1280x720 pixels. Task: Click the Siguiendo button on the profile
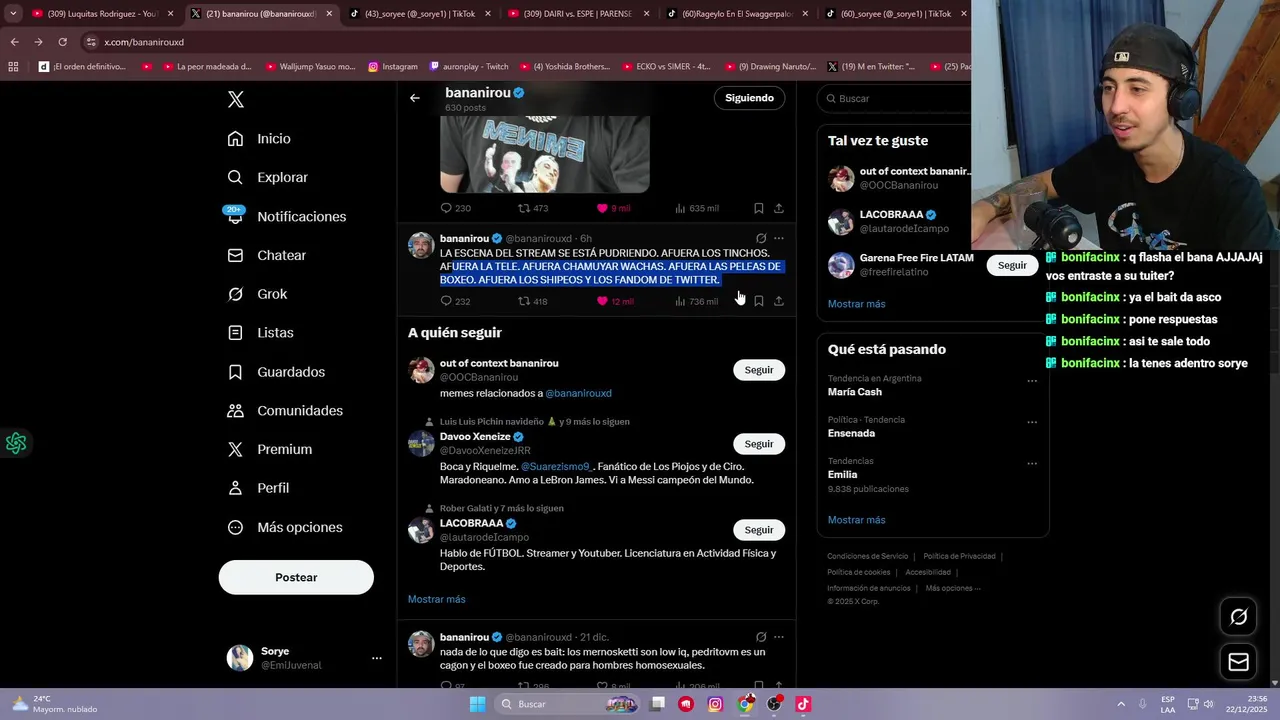[x=749, y=98]
